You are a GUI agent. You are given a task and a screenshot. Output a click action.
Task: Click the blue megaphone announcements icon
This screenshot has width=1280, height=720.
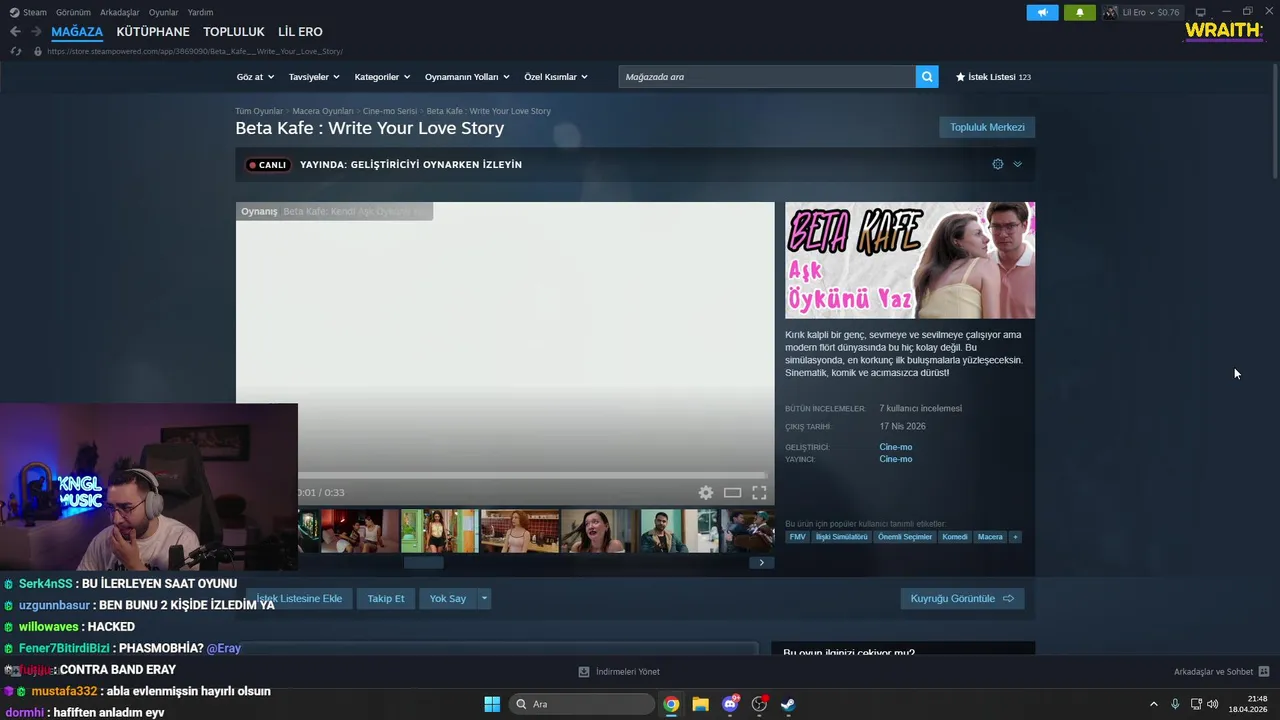[1042, 12]
